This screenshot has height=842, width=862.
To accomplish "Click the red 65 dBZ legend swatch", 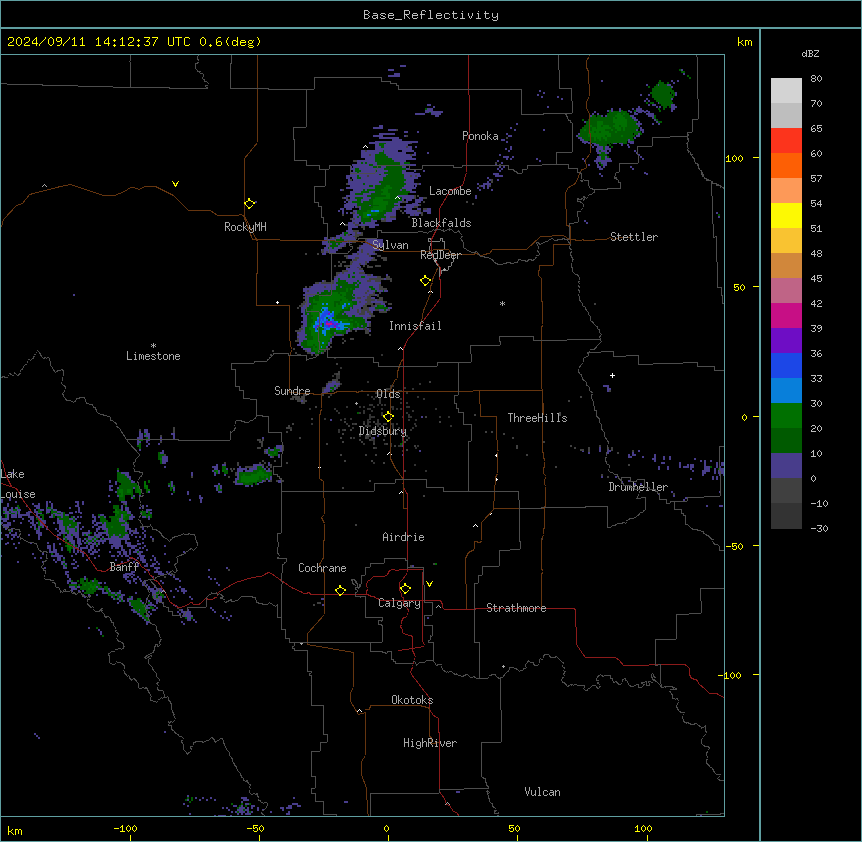I will coord(786,140).
